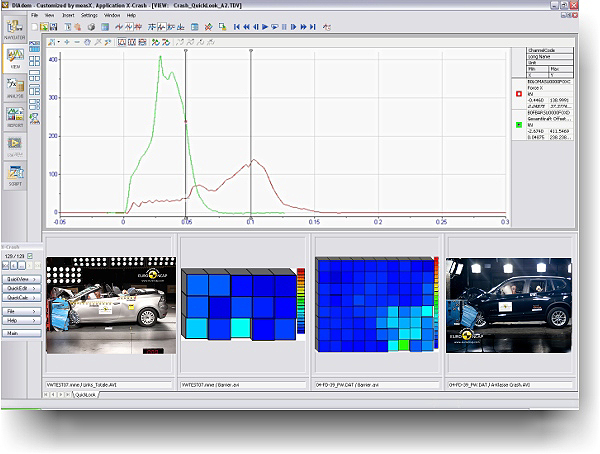Open the Window menu
The image size is (600, 454).
click(x=112, y=15)
